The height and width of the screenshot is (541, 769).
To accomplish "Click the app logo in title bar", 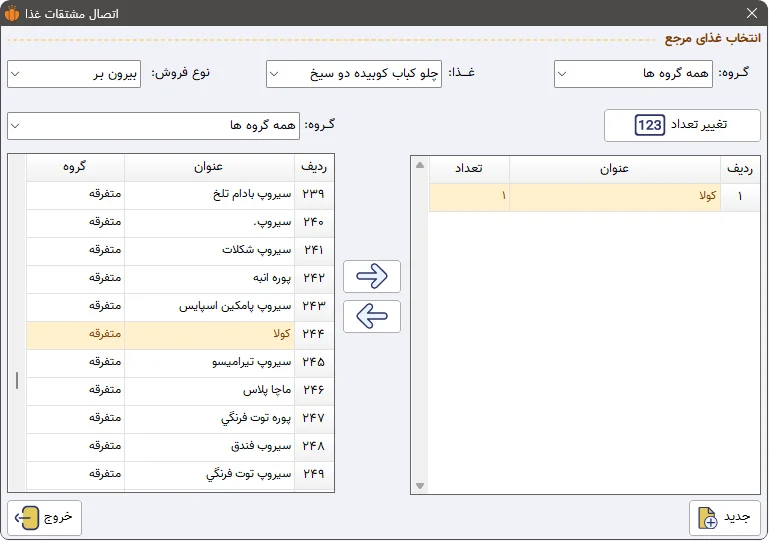I will tap(12, 13).
